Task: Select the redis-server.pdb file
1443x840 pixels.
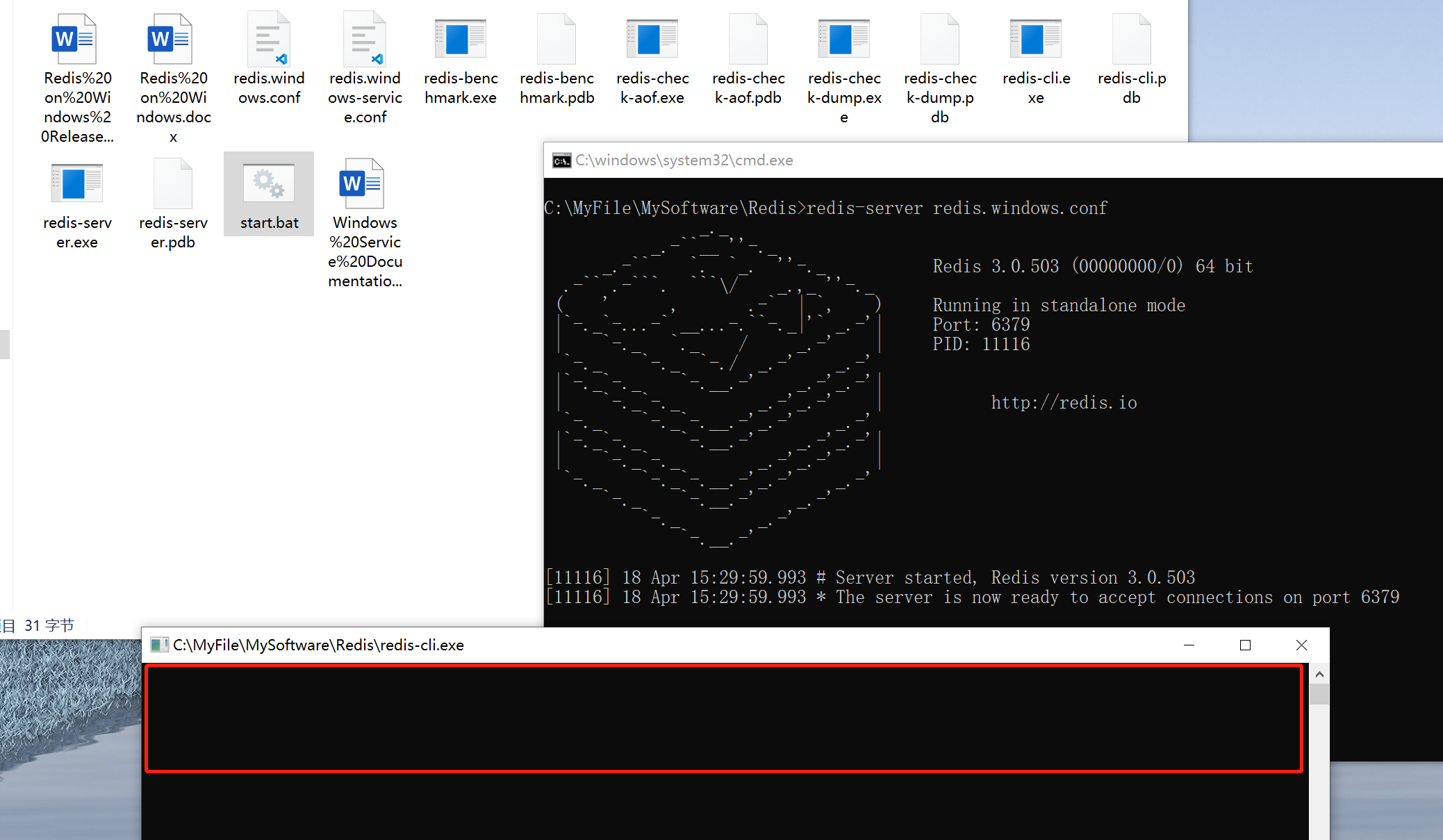Action: point(173,184)
